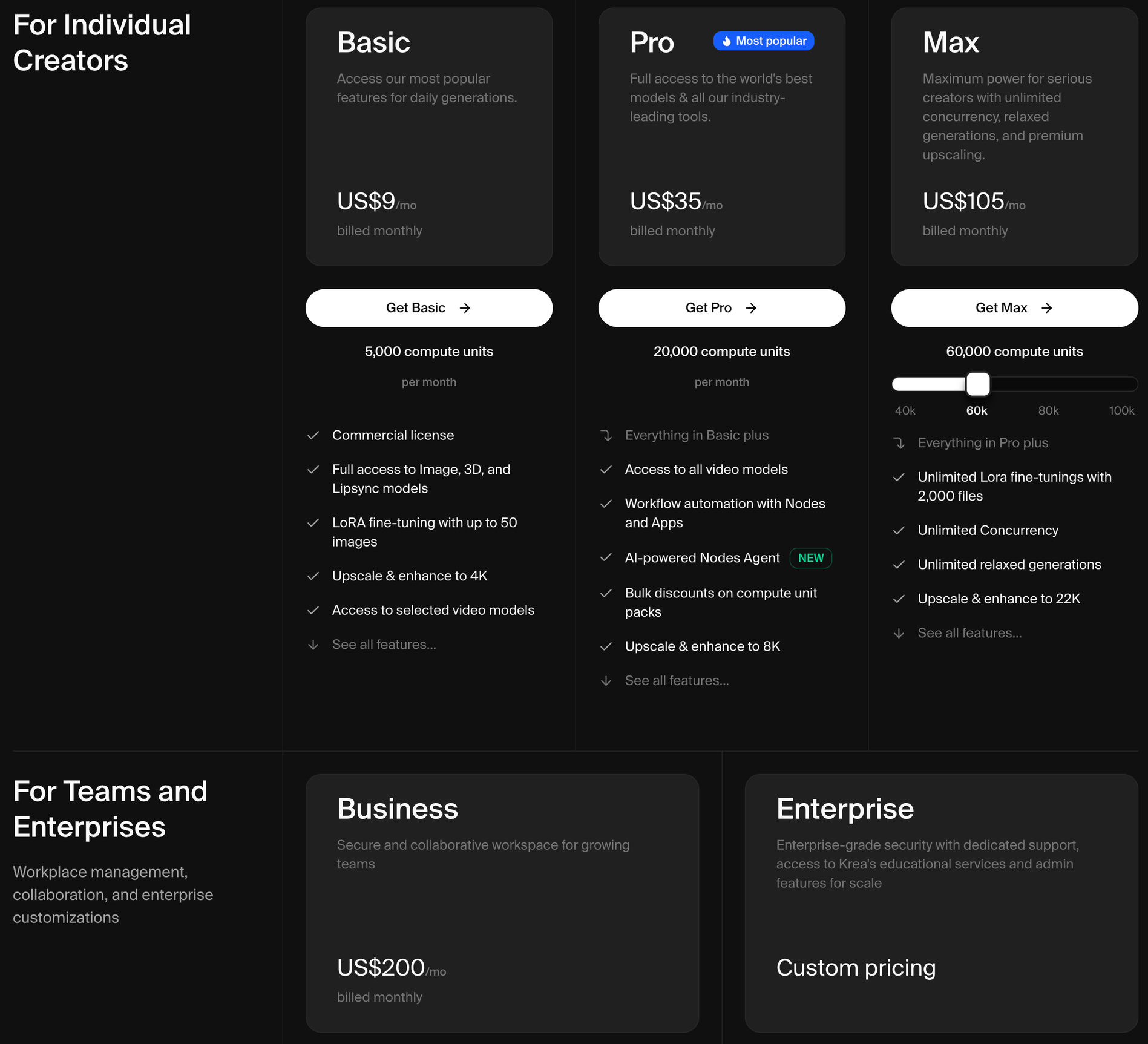Select the Business plan card
The width and height of the screenshot is (1148, 1044).
502,902
